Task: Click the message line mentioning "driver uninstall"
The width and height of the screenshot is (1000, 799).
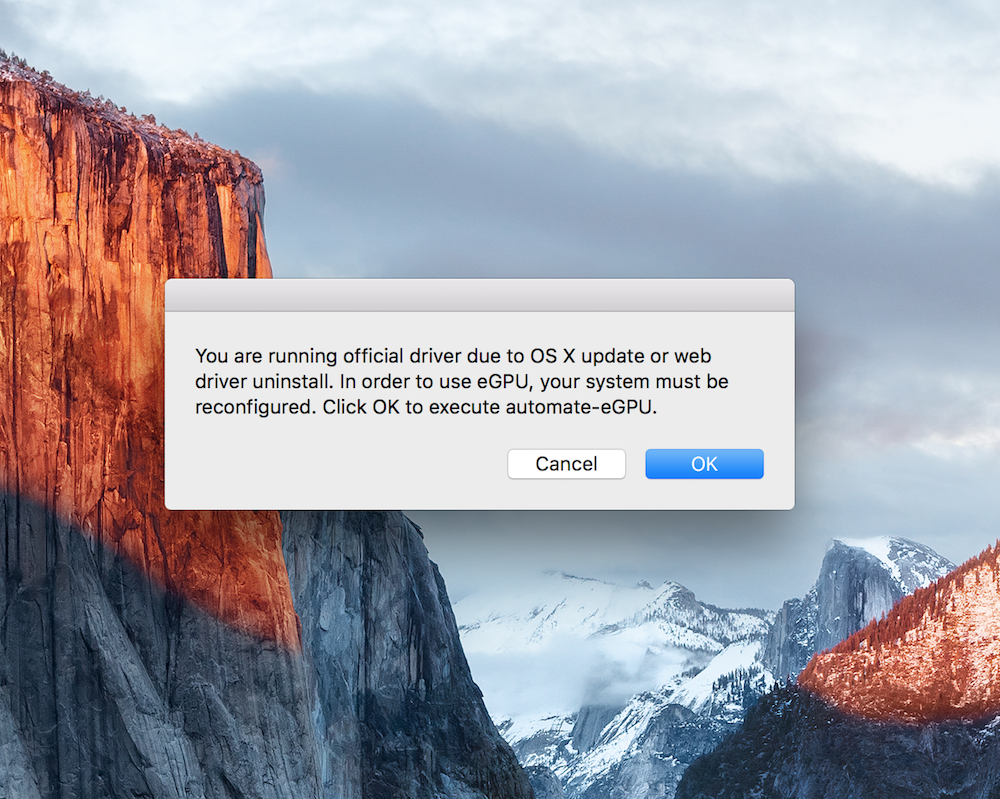Action: [462, 381]
